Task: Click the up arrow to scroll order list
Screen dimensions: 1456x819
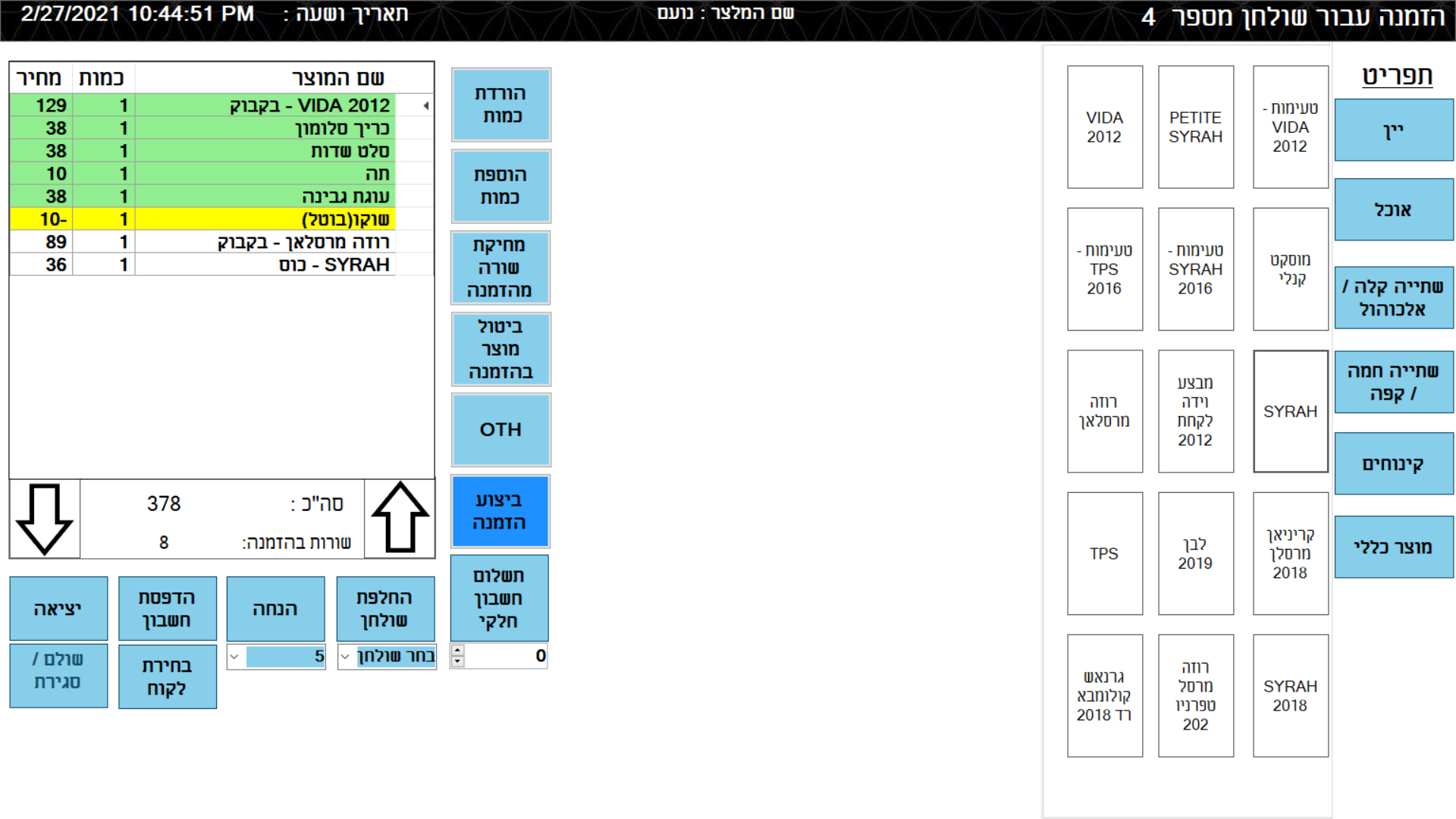Action: point(400,519)
